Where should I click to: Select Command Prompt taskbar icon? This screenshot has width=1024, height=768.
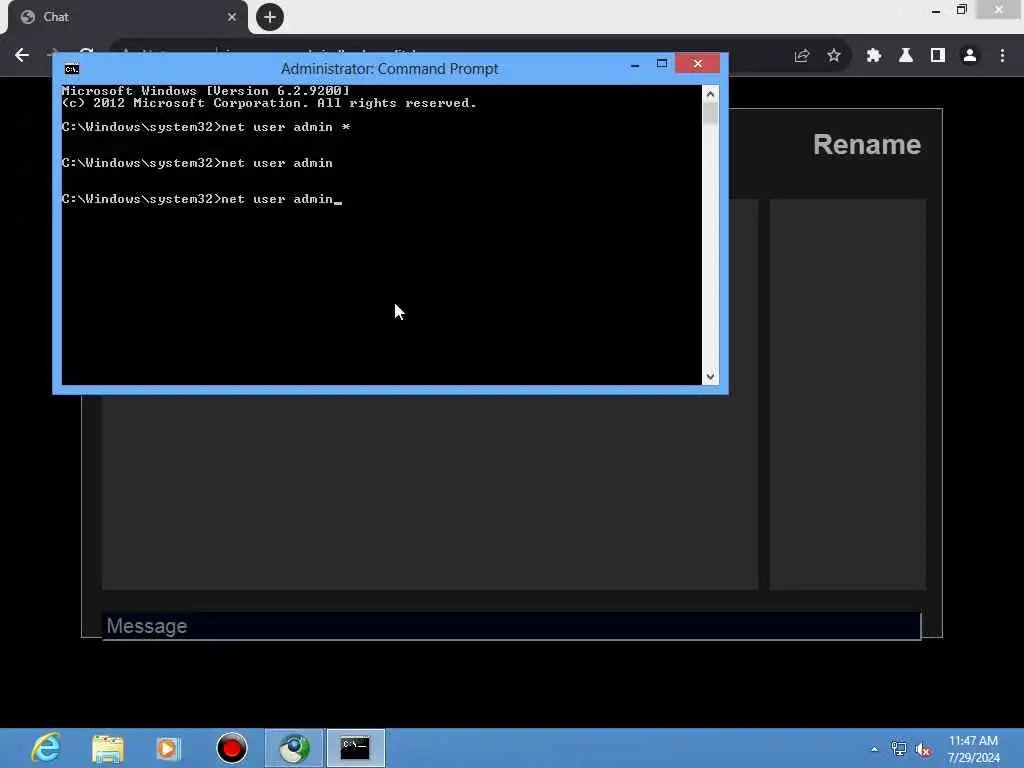pos(355,748)
